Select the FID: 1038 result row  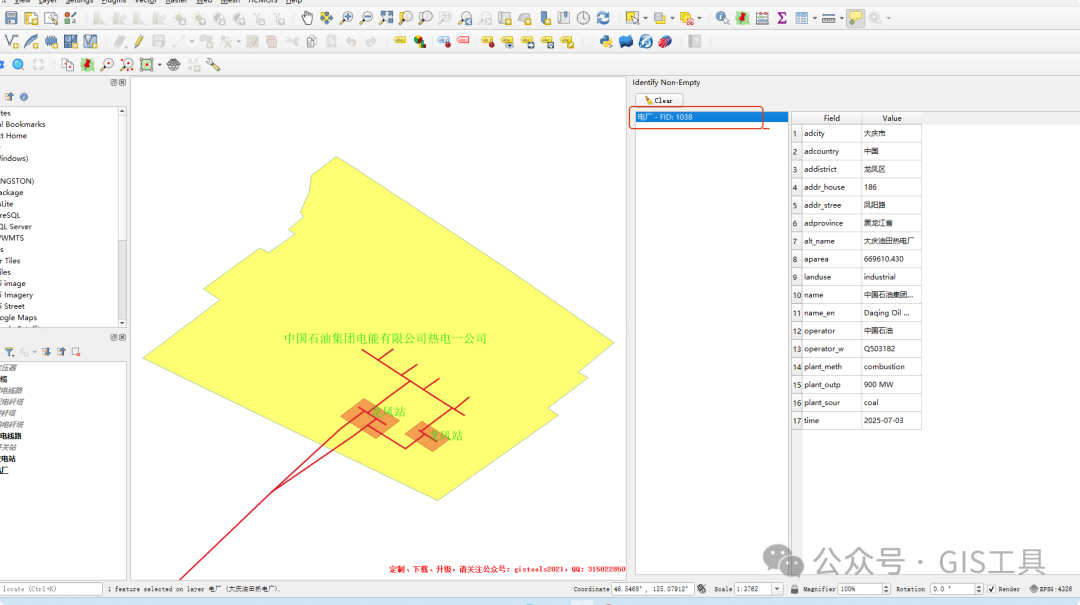point(711,117)
